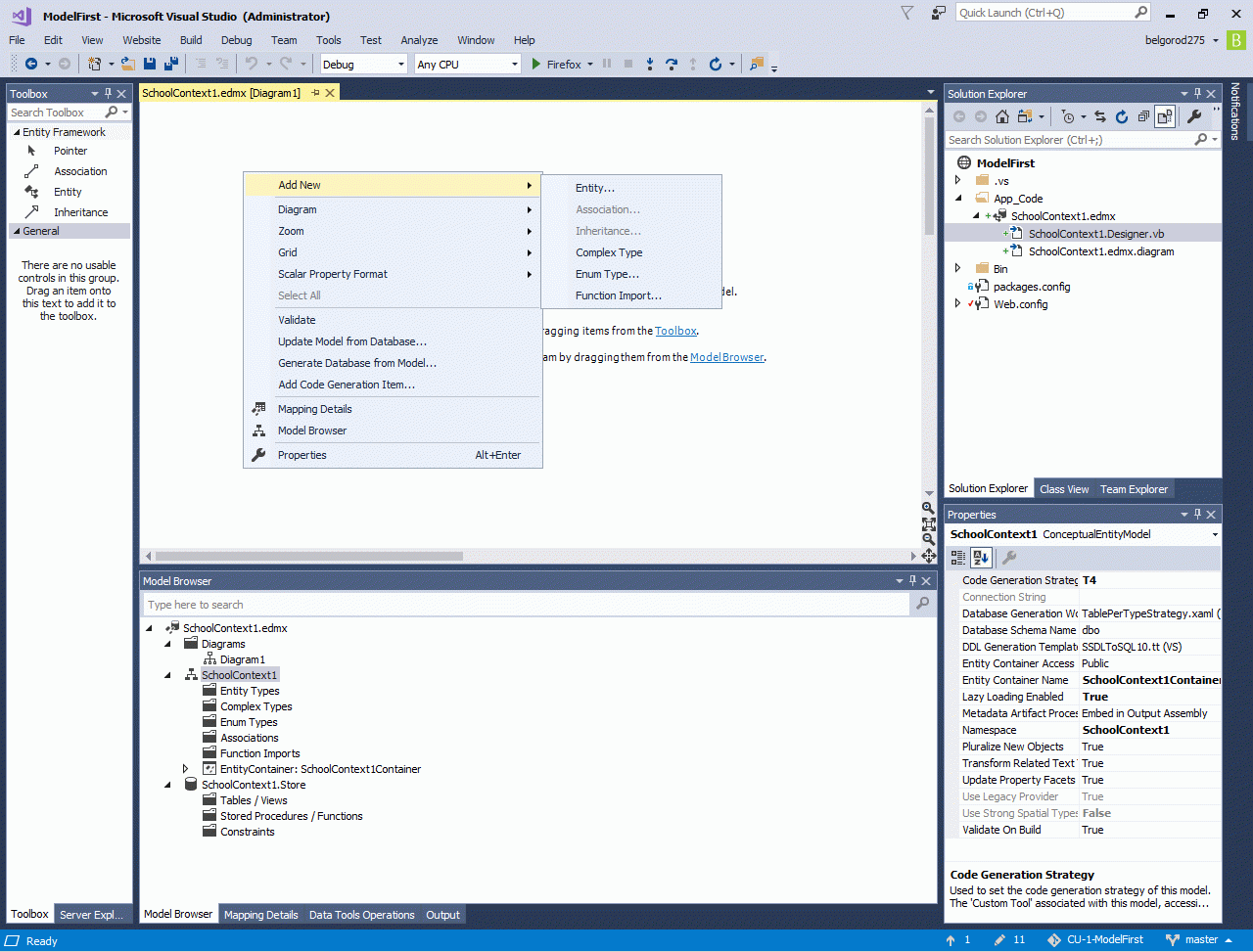Open the Firefox browser target dropdown arrow
Viewport: 1253px width, 952px height.
click(x=589, y=65)
